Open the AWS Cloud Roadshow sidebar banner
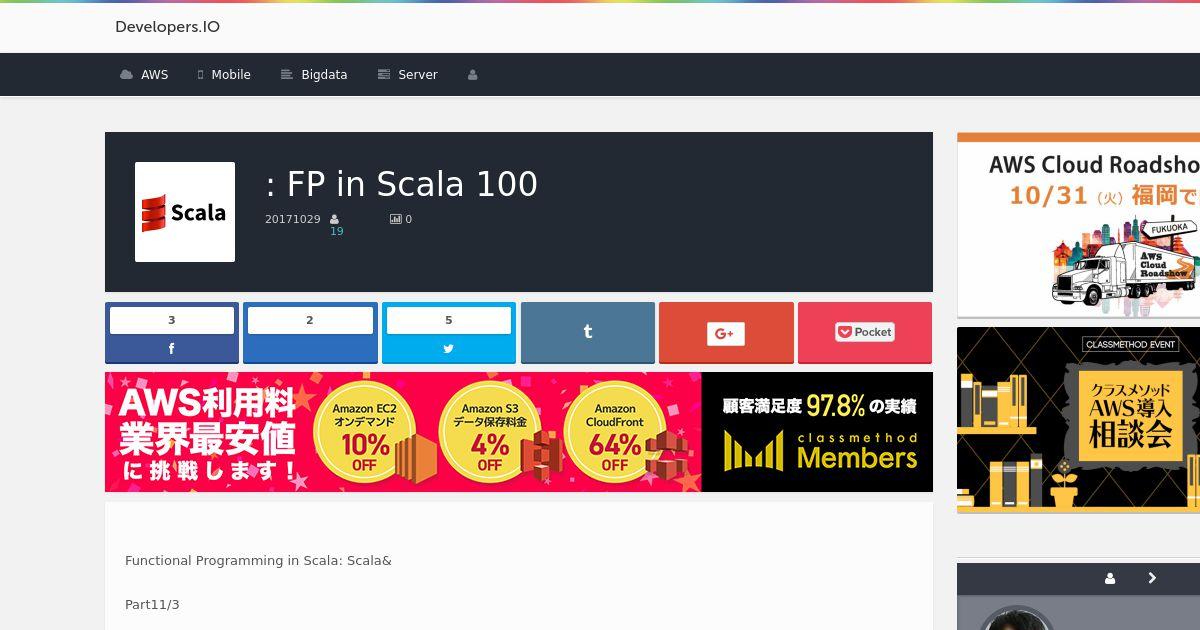The height and width of the screenshot is (630, 1200). (x=1078, y=225)
